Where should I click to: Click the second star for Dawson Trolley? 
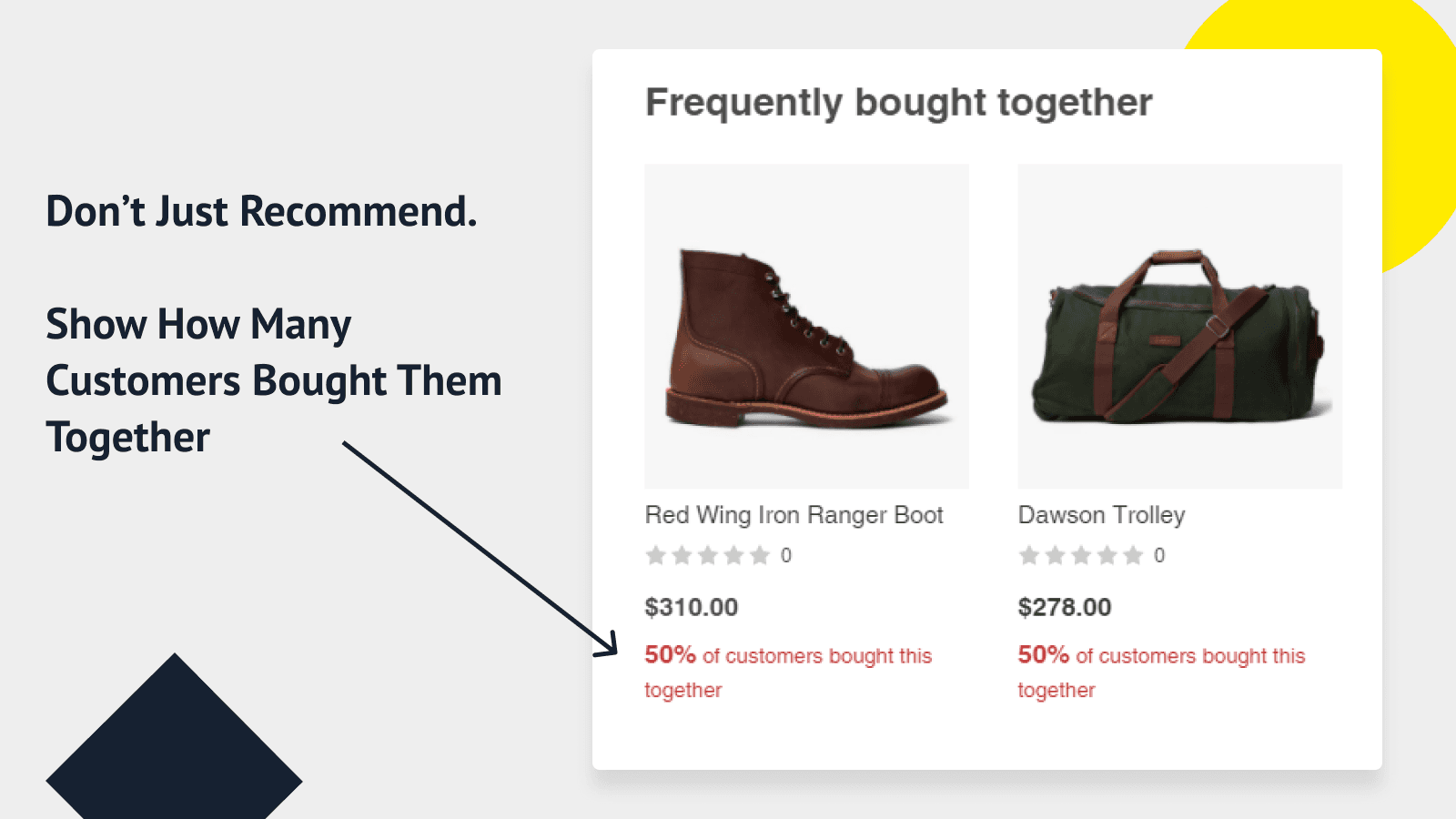(x=1055, y=555)
